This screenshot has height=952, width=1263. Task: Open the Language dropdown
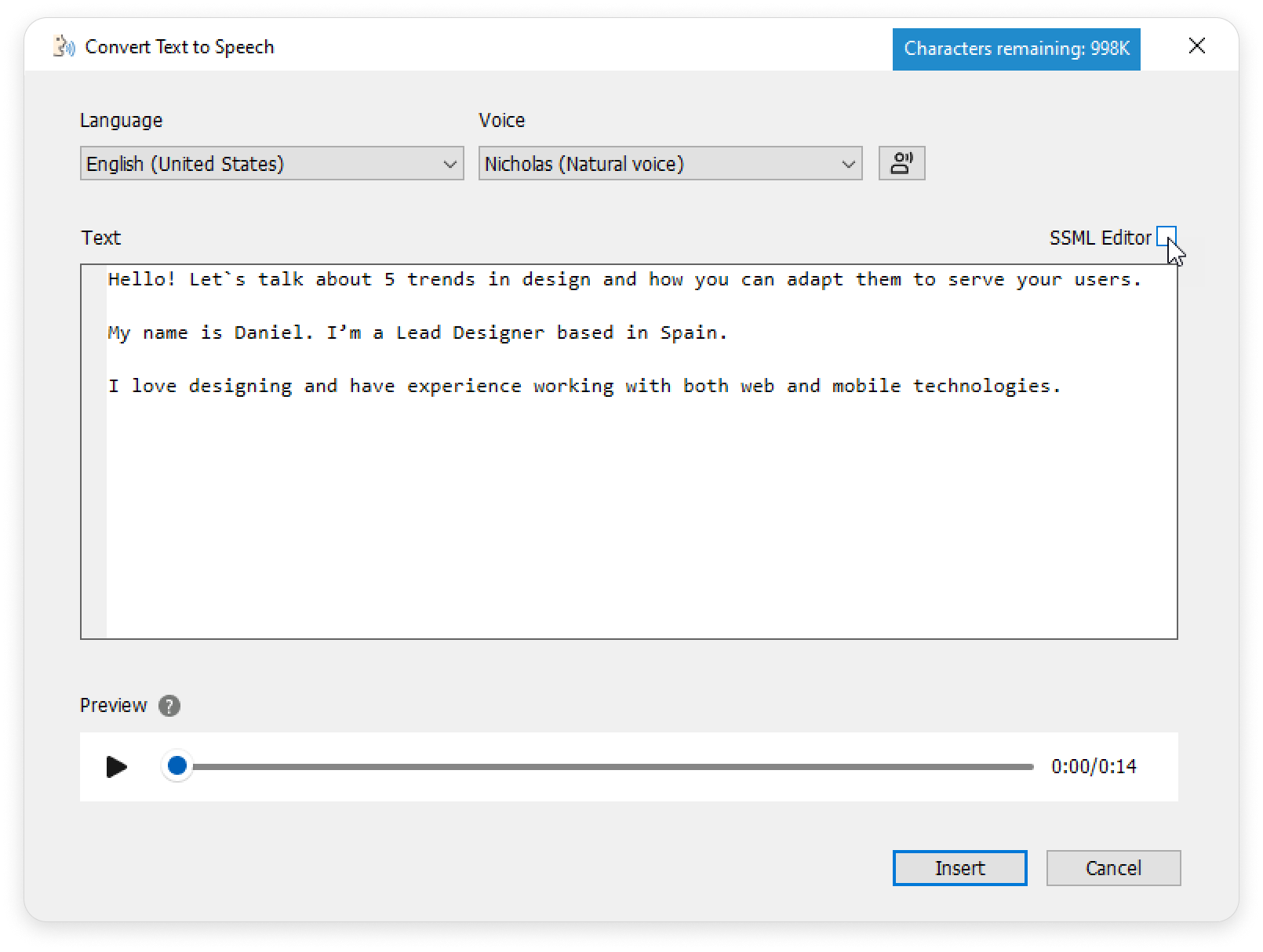(271, 163)
